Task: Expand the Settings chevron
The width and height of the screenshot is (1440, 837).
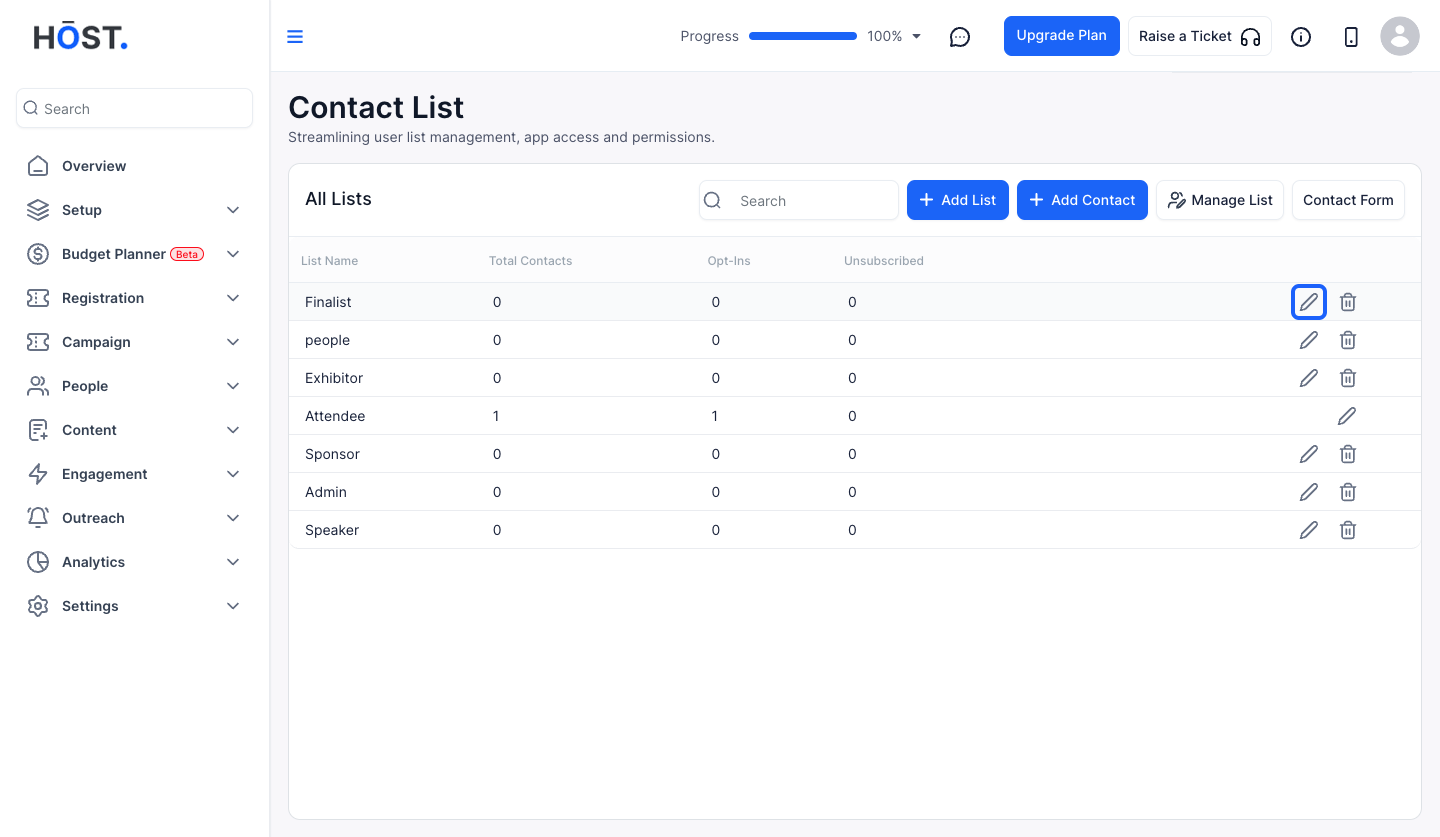Action: (x=233, y=606)
